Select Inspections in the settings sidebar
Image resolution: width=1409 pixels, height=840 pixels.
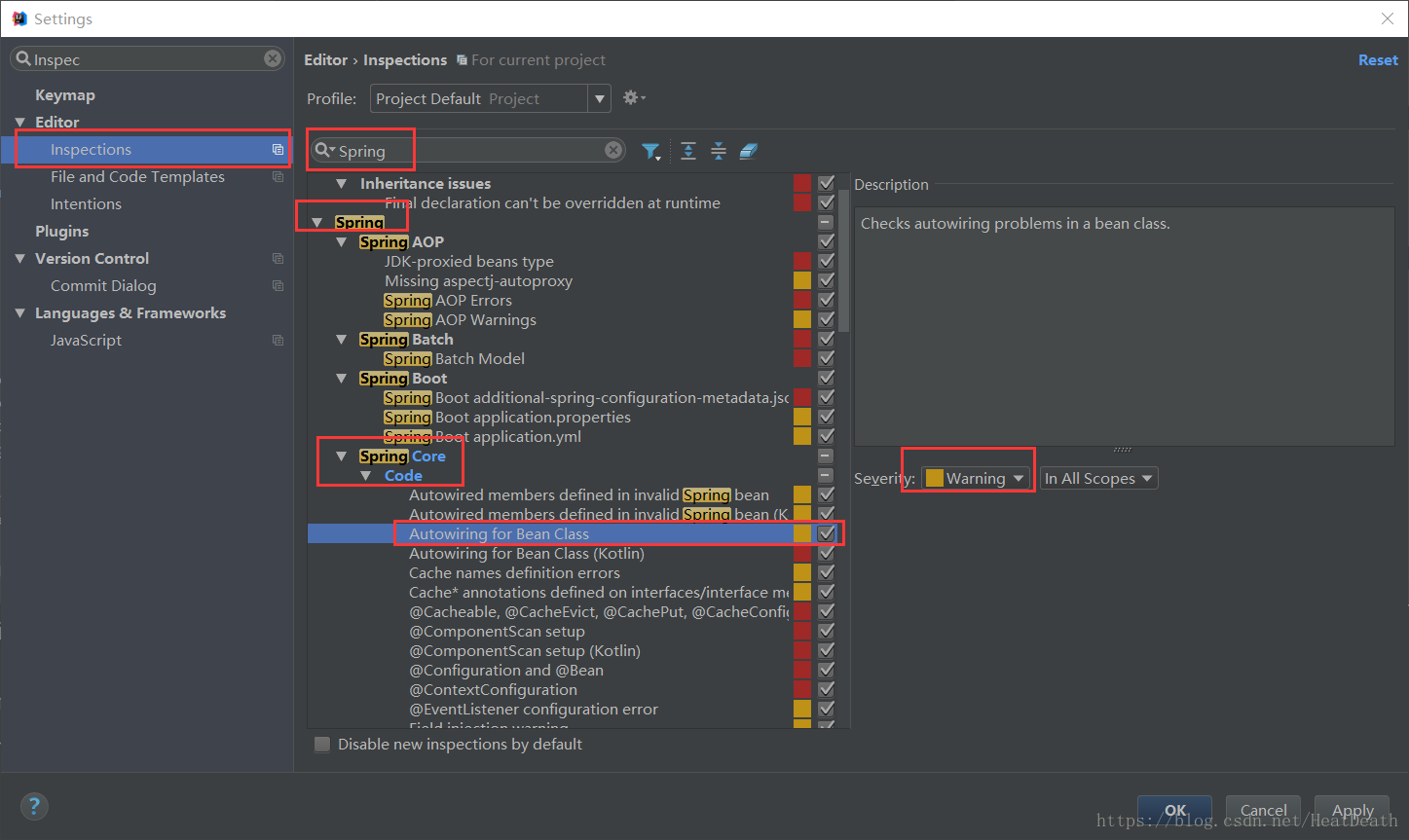coord(91,150)
